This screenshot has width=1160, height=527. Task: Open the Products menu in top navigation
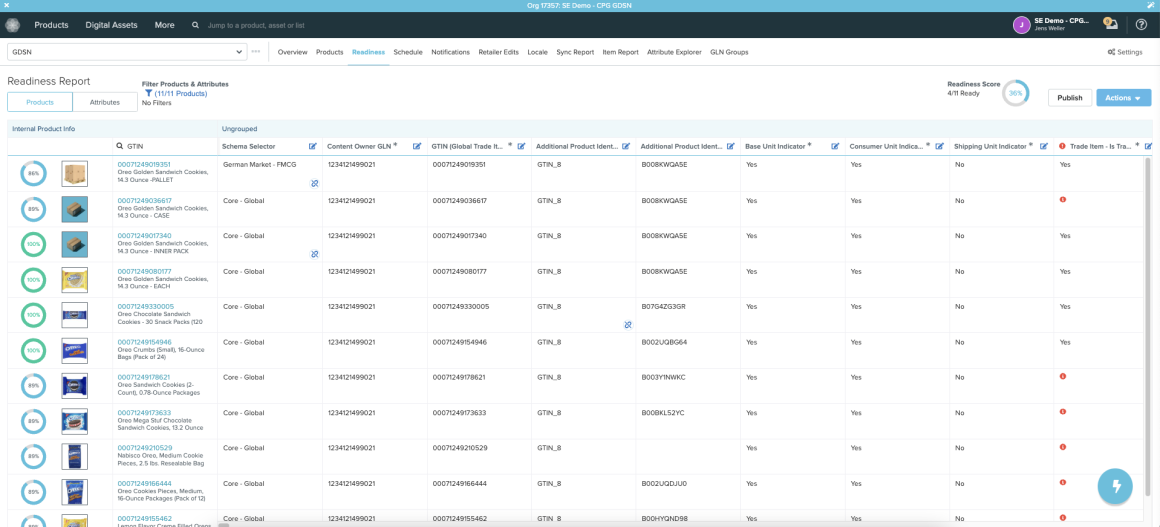coord(51,25)
